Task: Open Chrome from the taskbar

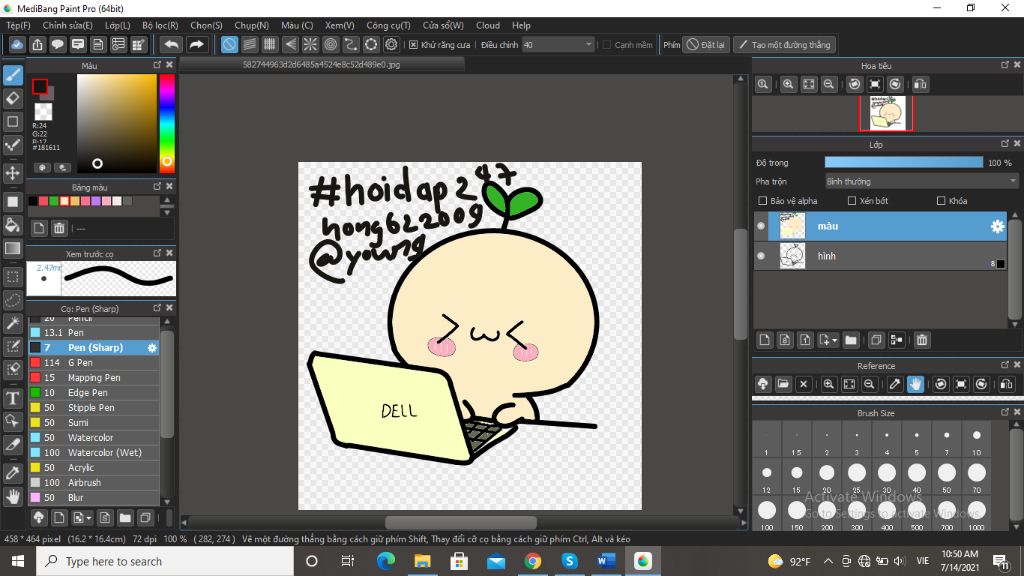Action: click(532, 561)
